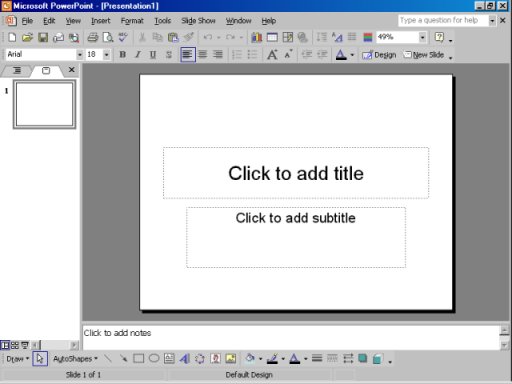Open the Slide Show menu
The width and height of the screenshot is (512, 384).
[x=198, y=21]
